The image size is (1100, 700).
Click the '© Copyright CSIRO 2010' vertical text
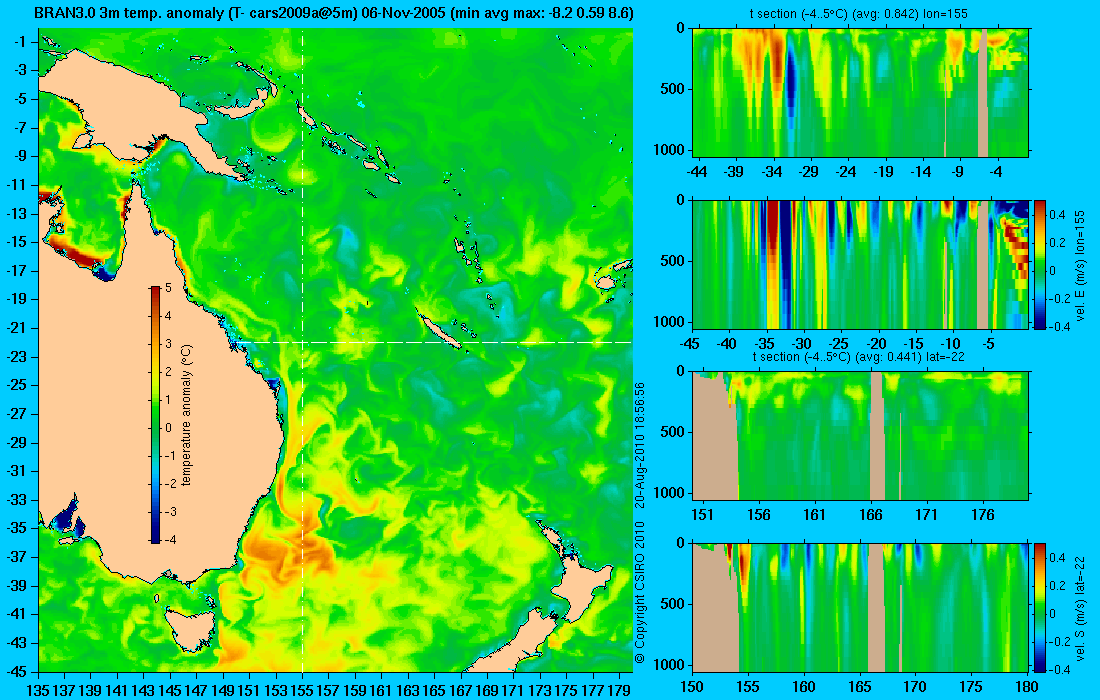tap(639, 593)
